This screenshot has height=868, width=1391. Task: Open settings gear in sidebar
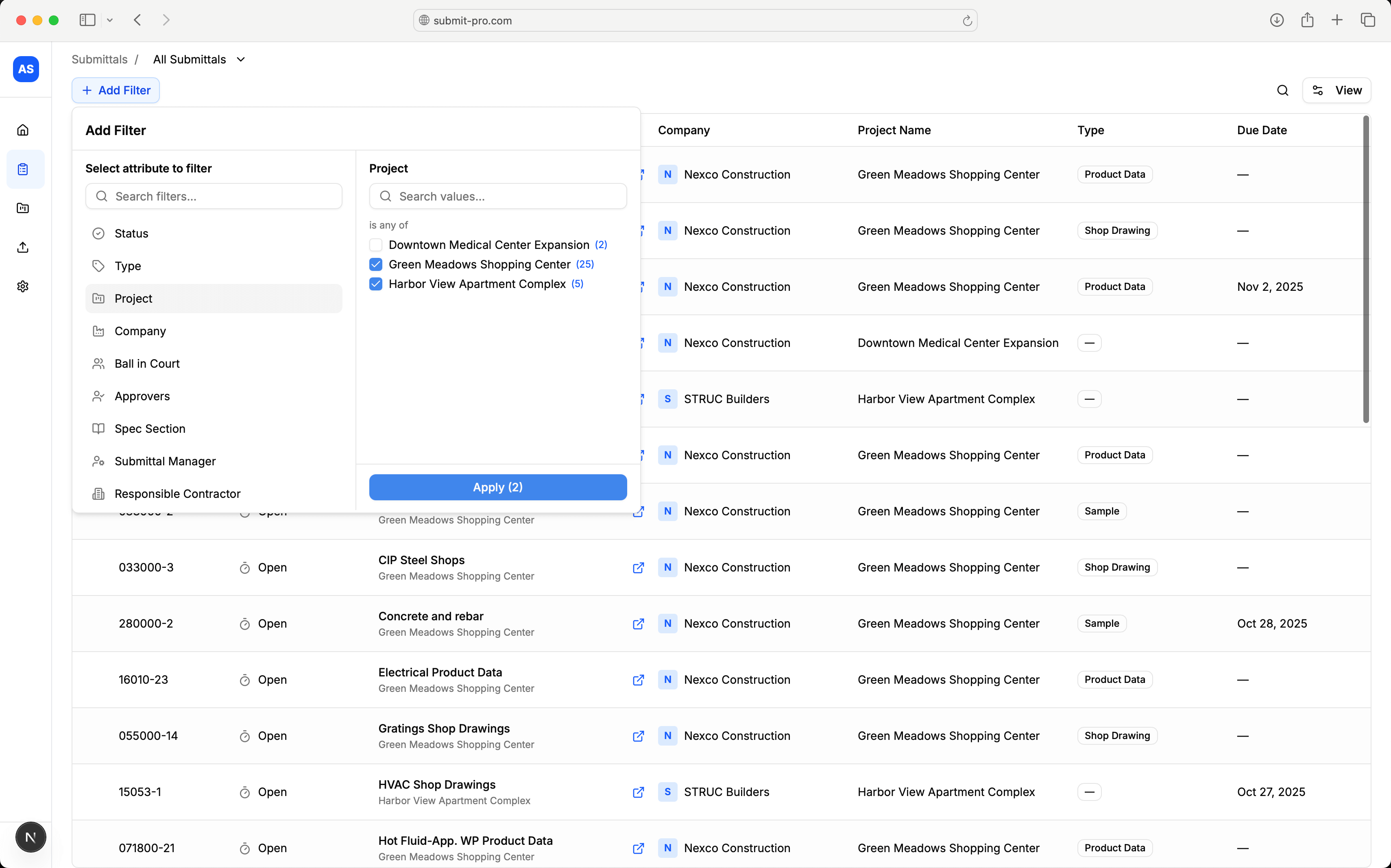coord(23,286)
